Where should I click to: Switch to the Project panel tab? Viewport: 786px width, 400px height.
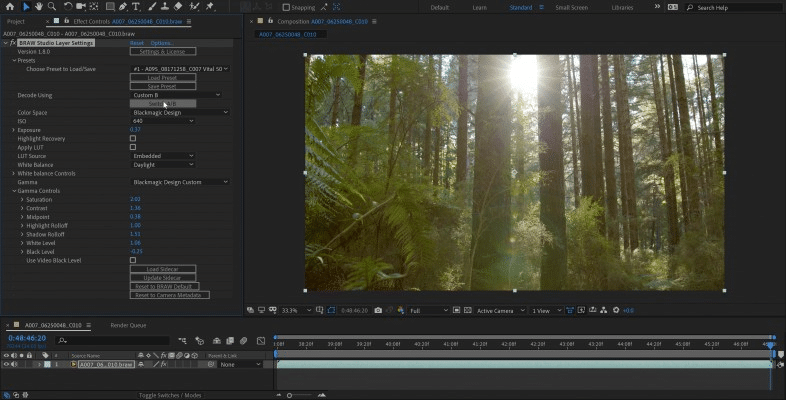pos(16,21)
